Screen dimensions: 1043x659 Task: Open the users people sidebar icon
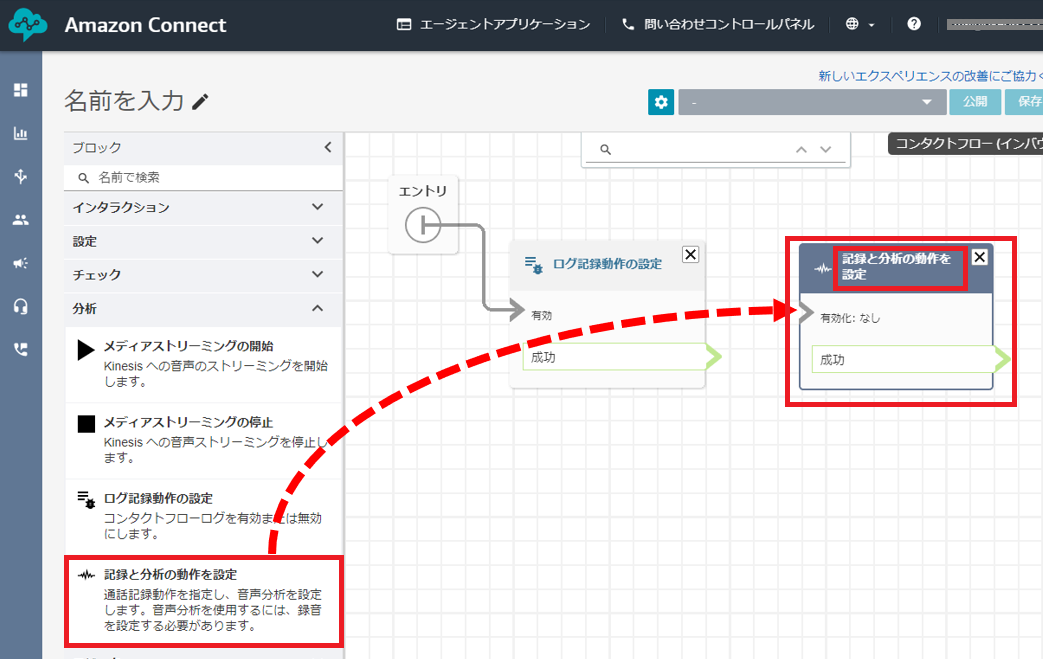[21, 219]
